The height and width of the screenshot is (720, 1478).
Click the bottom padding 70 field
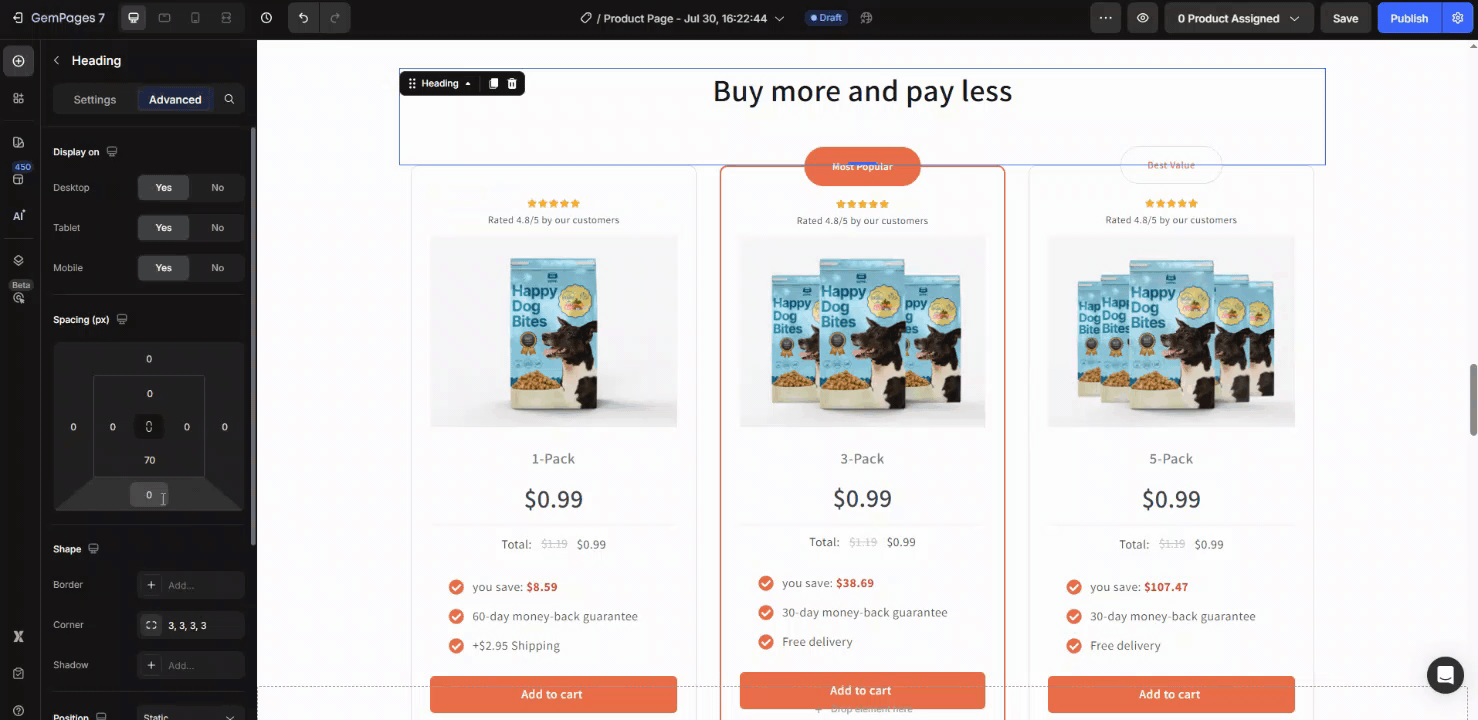[149, 460]
